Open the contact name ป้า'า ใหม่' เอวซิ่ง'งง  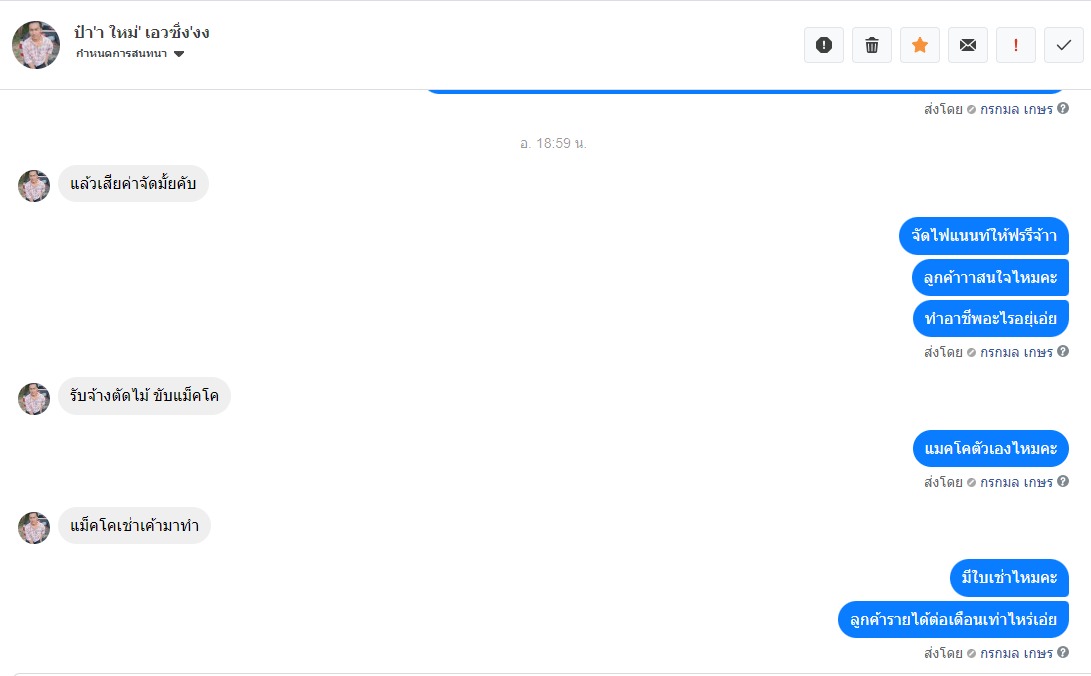[142, 32]
